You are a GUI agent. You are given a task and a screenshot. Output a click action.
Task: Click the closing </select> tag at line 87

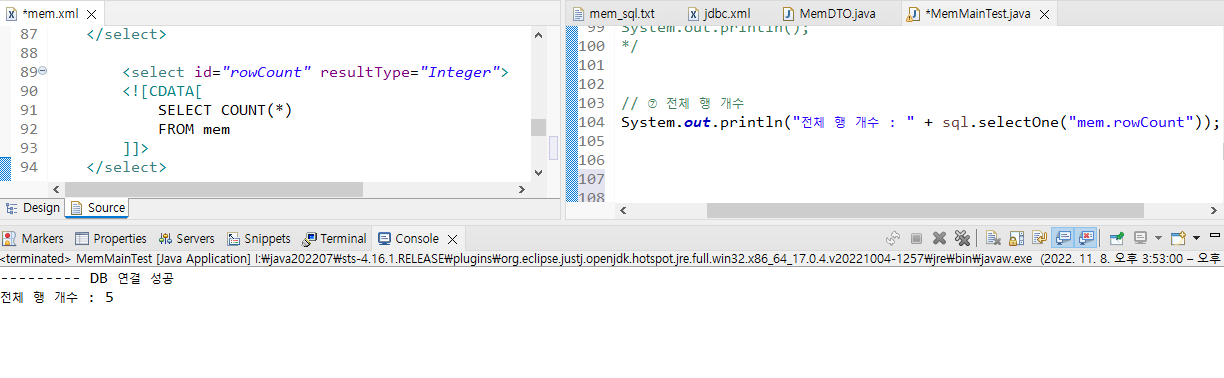[x=127, y=34]
